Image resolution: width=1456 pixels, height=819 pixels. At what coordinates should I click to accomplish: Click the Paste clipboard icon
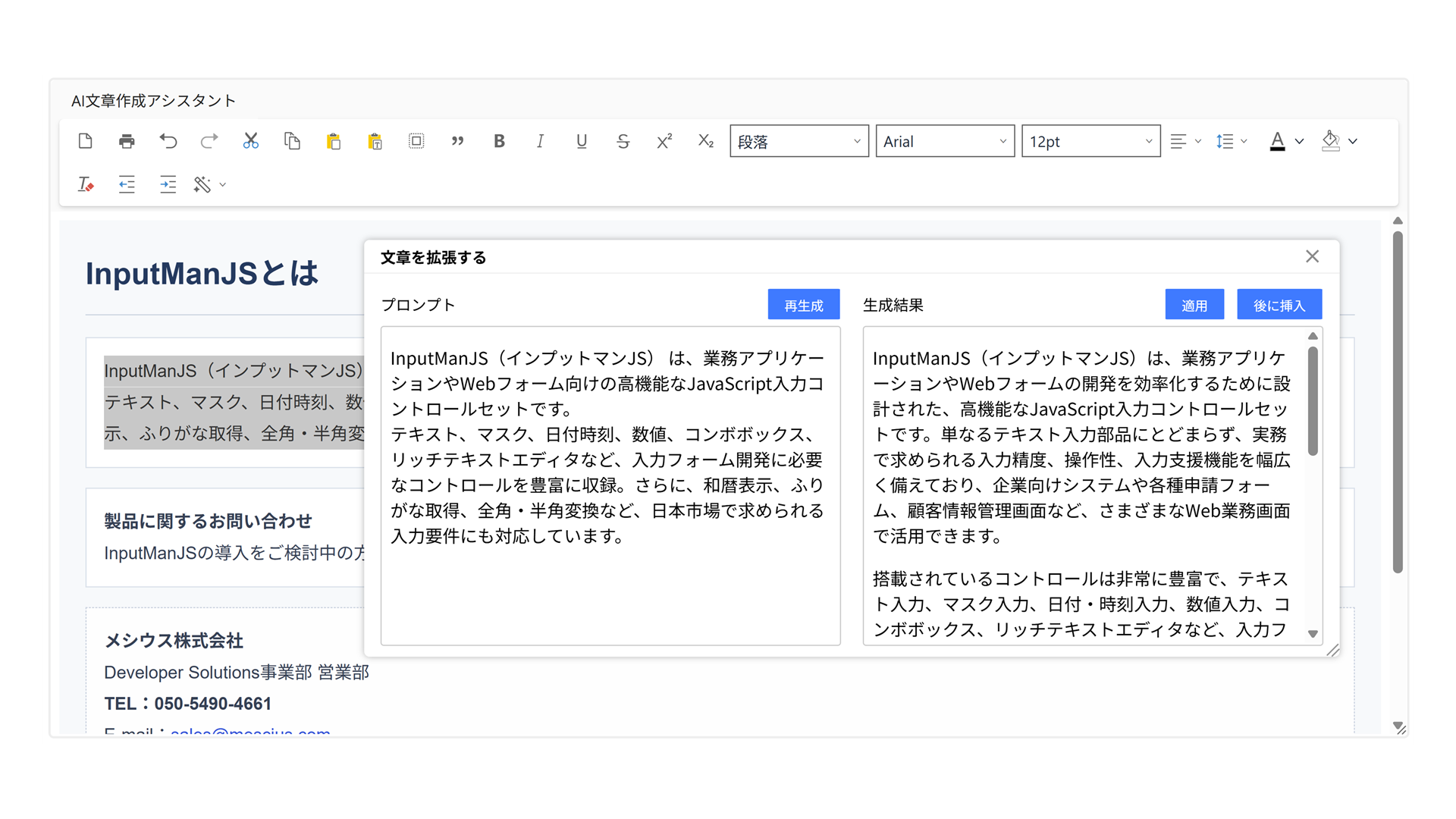pos(334,141)
